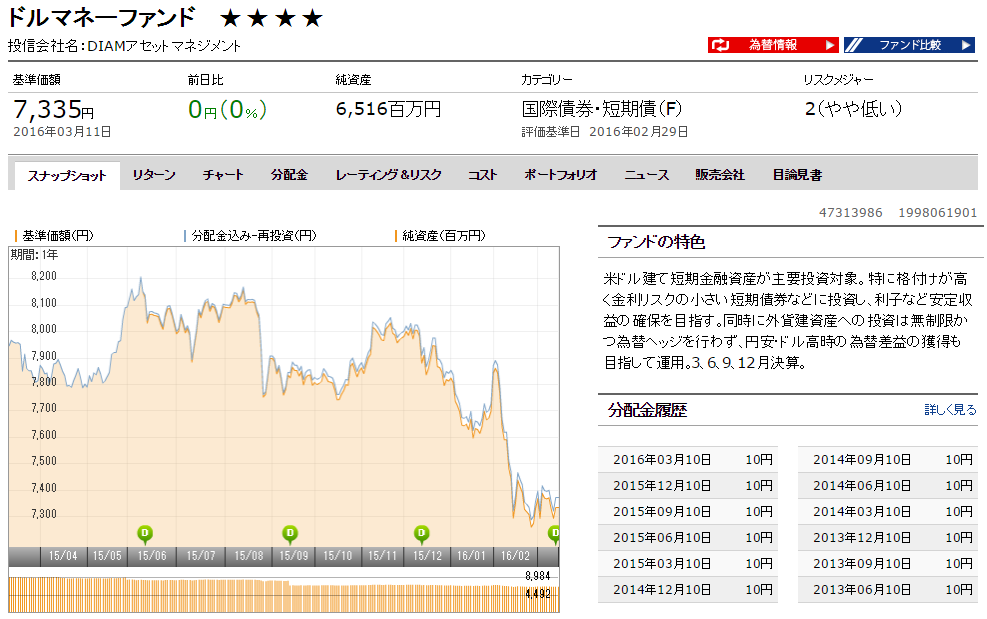Click the 6,516百万円 net assets value
The width and height of the screenshot is (987, 619).
pyautogui.click(x=388, y=109)
